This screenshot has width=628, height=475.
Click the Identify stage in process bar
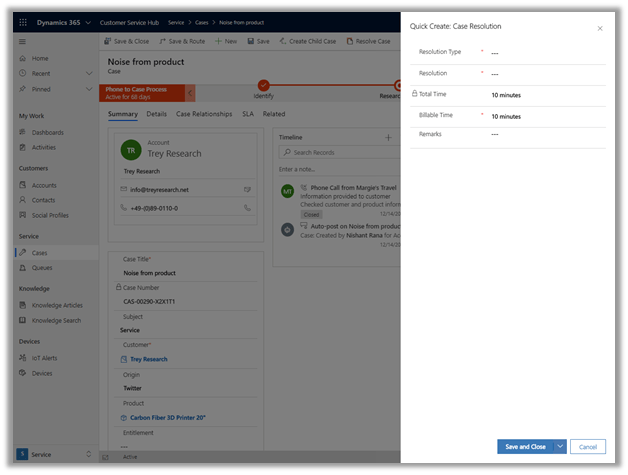click(263, 88)
